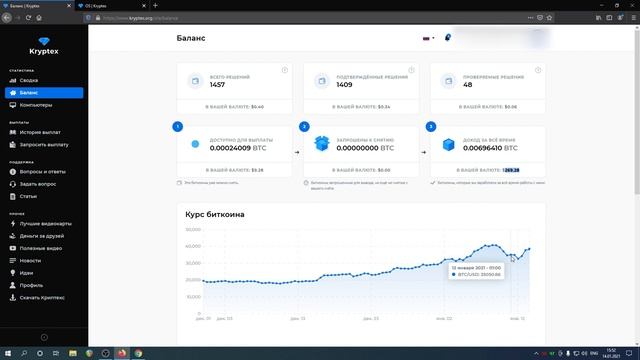Image resolution: width=640 pixels, height=360 pixels.
Task: Click the Kryptex diamond logo
Action: point(44,41)
